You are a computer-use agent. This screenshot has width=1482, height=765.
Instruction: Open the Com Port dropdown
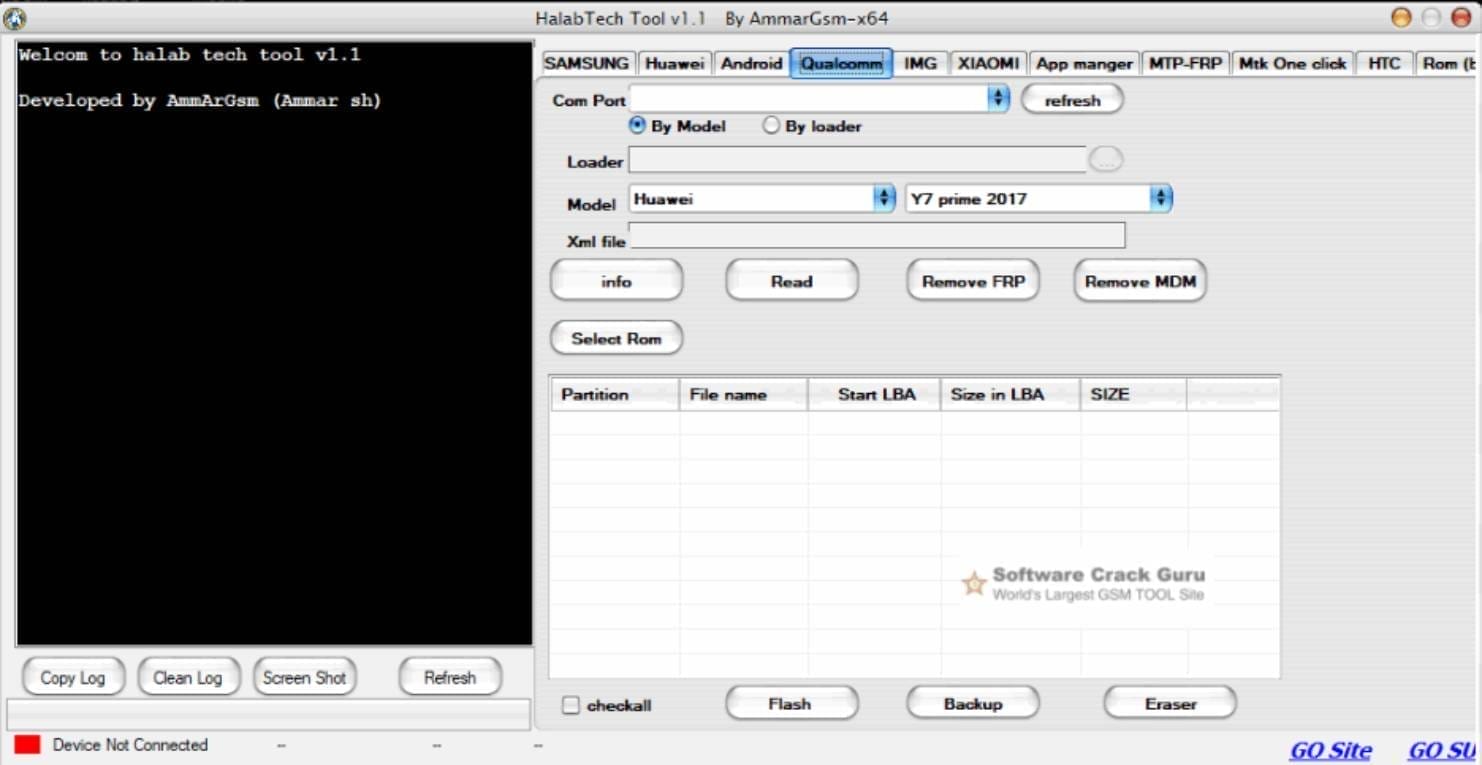pyautogui.click(x=999, y=98)
